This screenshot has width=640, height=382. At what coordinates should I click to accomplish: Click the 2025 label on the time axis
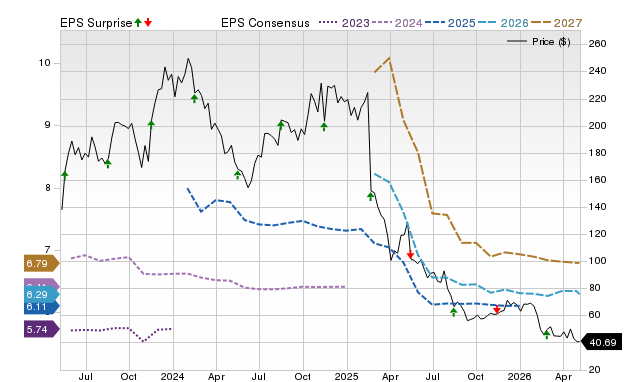pyautogui.click(x=347, y=376)
